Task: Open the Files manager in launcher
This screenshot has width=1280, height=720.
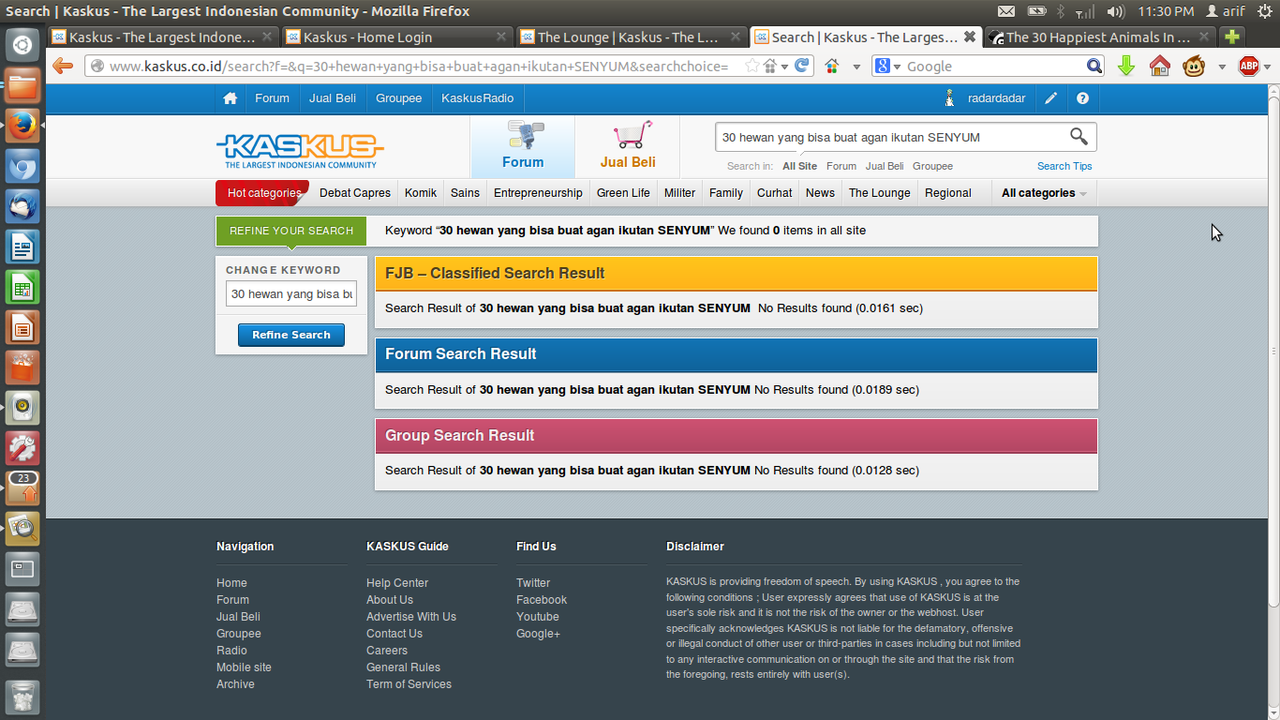Action: coord(23,85)
